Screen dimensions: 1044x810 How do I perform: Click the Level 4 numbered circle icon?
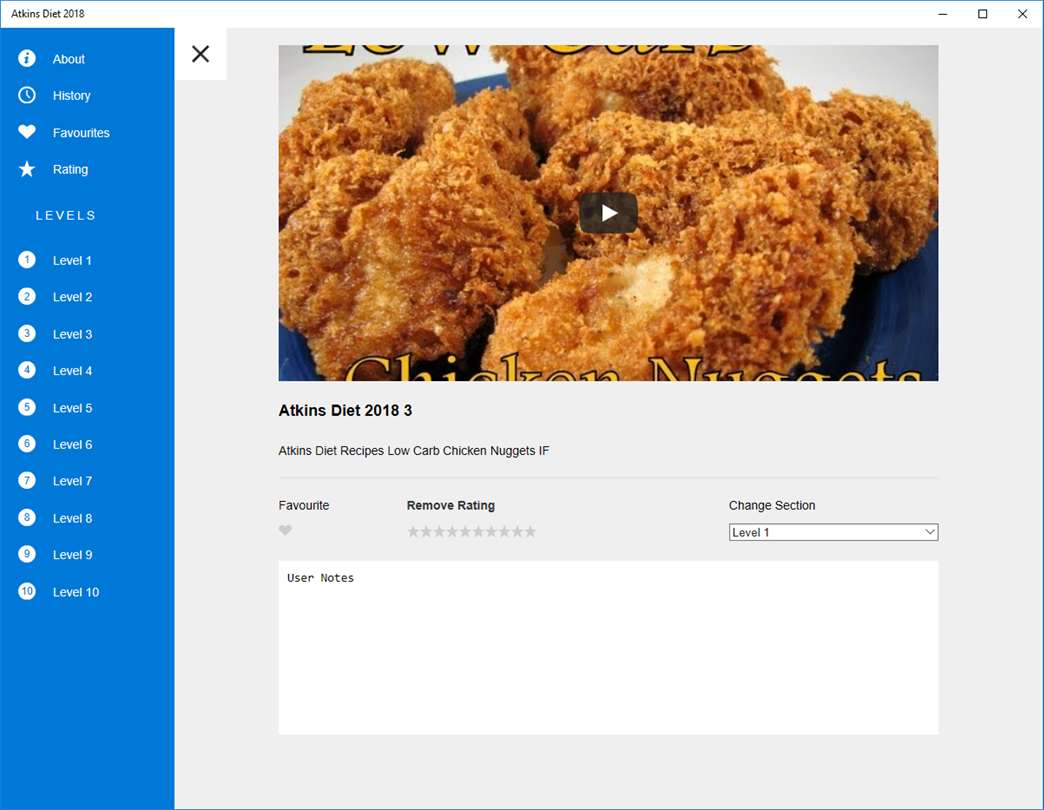[x=27, y=370]
